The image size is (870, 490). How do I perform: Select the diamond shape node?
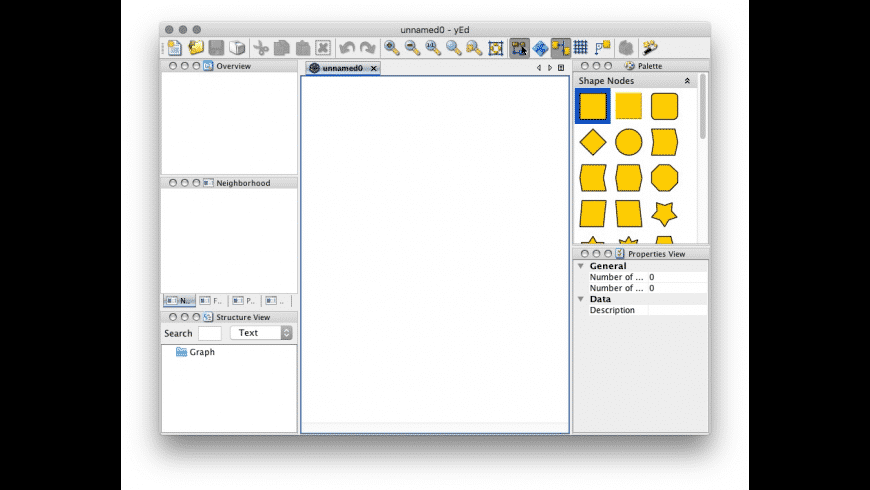[593, 142]
